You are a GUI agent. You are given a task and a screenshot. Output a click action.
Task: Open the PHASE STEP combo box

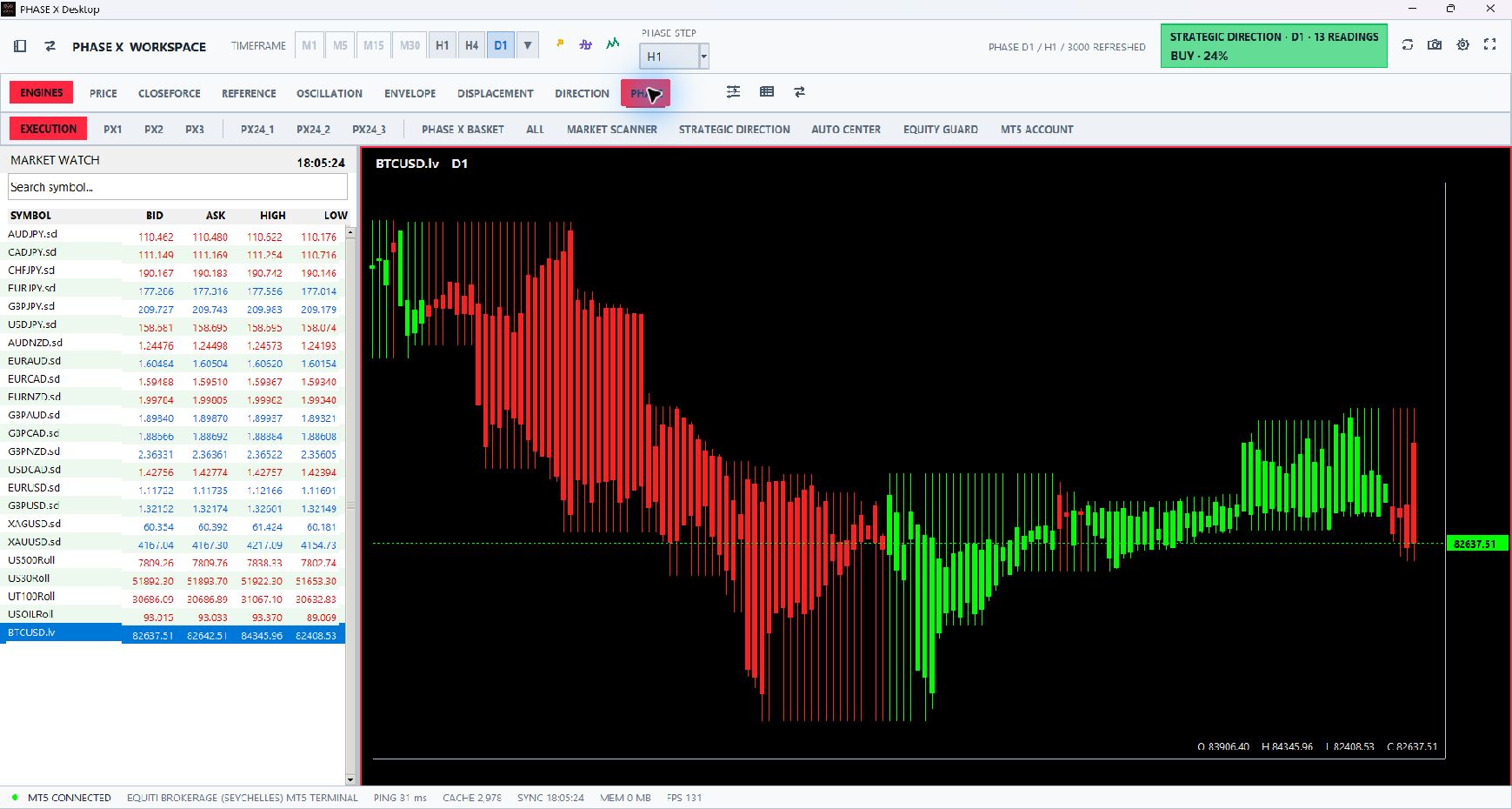(x=674, y=57)
